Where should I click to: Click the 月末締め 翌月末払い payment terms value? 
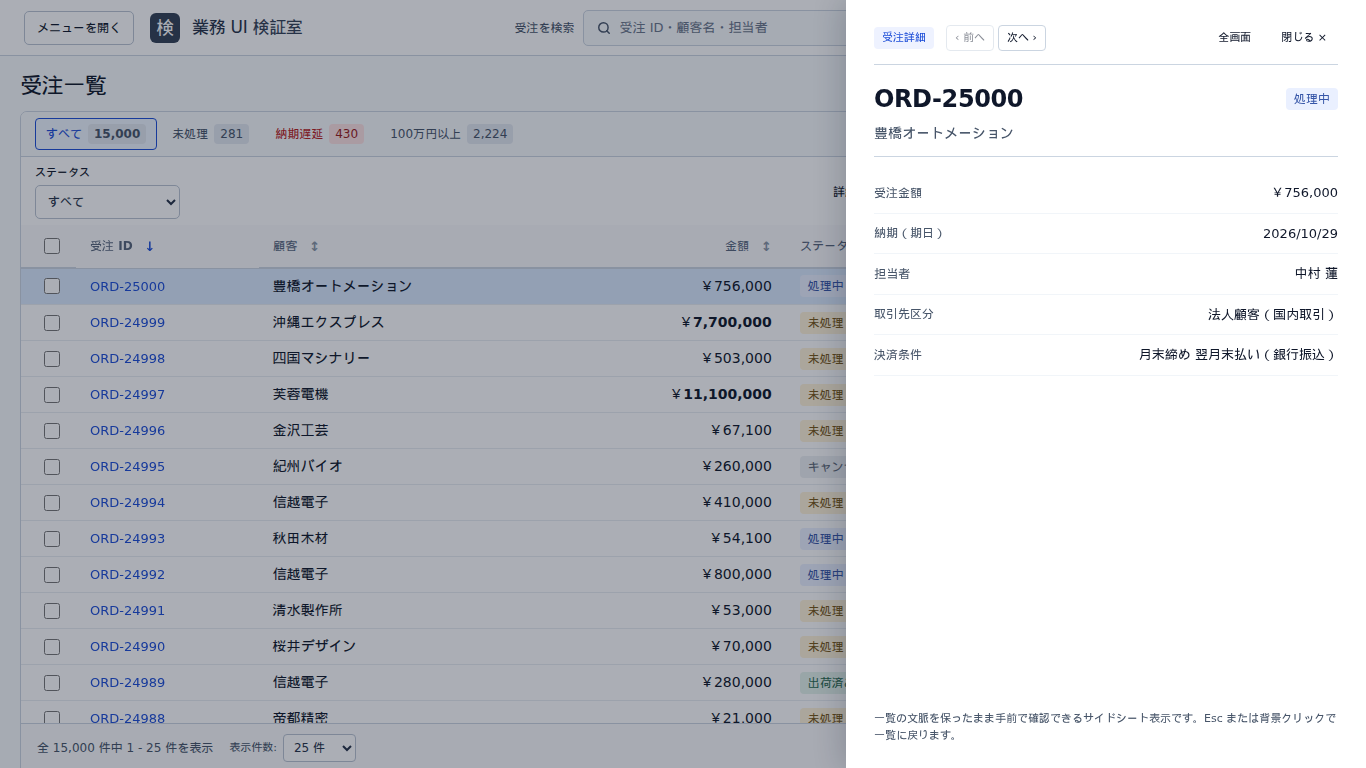[x=1238, y=354]
